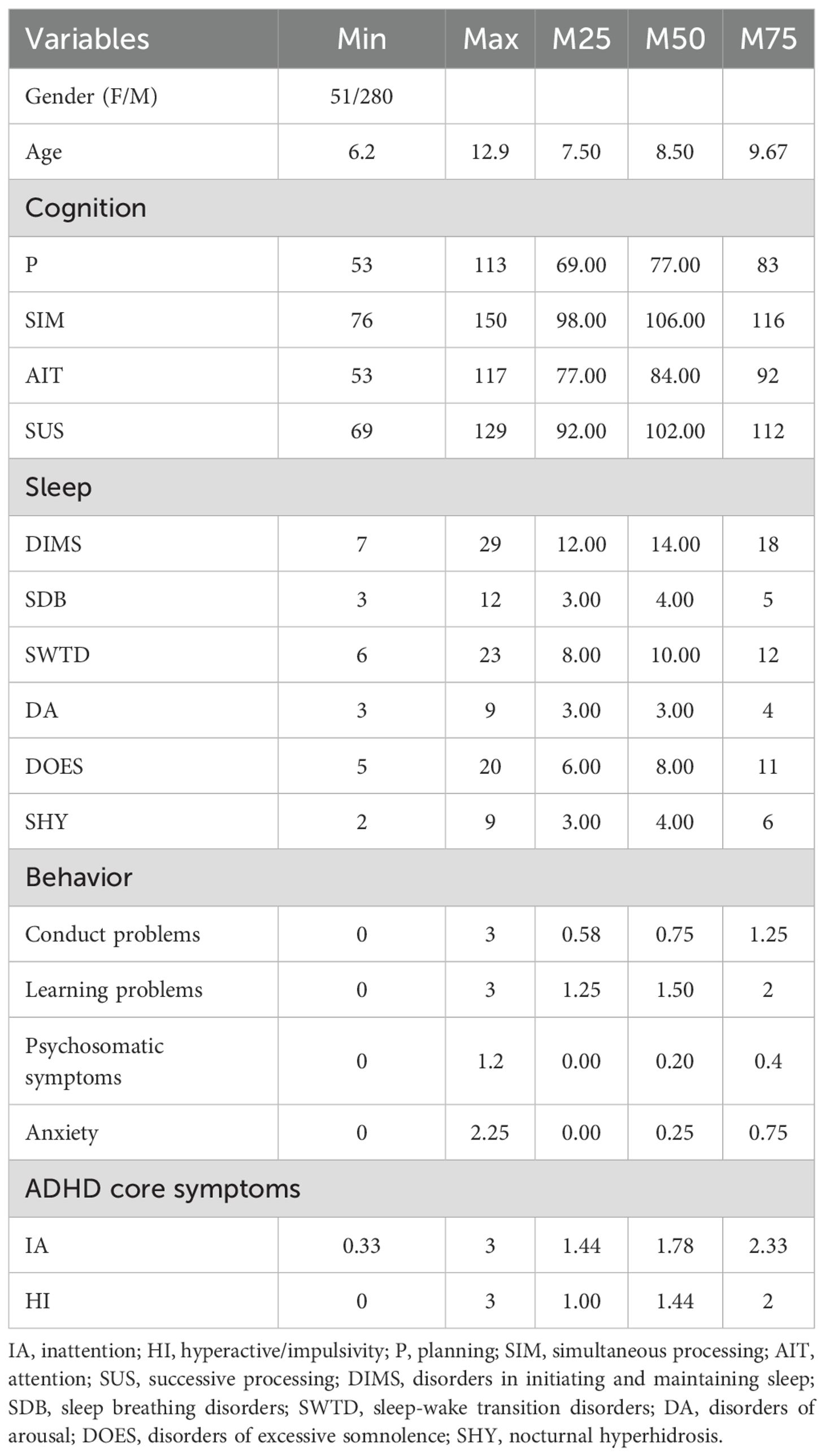Screen dimensions: 825x1456
Task: Select the IA min value 0.33
Action: click(362, 1245)
